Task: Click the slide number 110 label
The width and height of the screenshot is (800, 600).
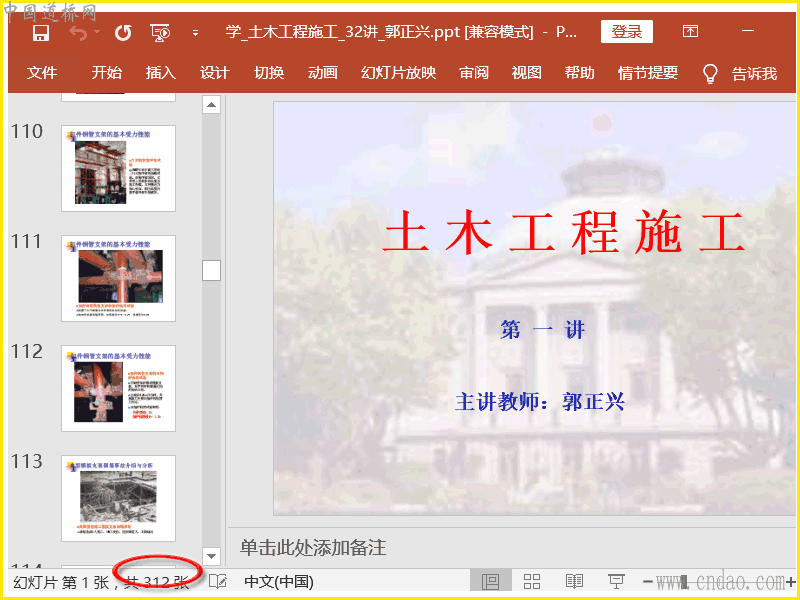Action: click(27, 132)
